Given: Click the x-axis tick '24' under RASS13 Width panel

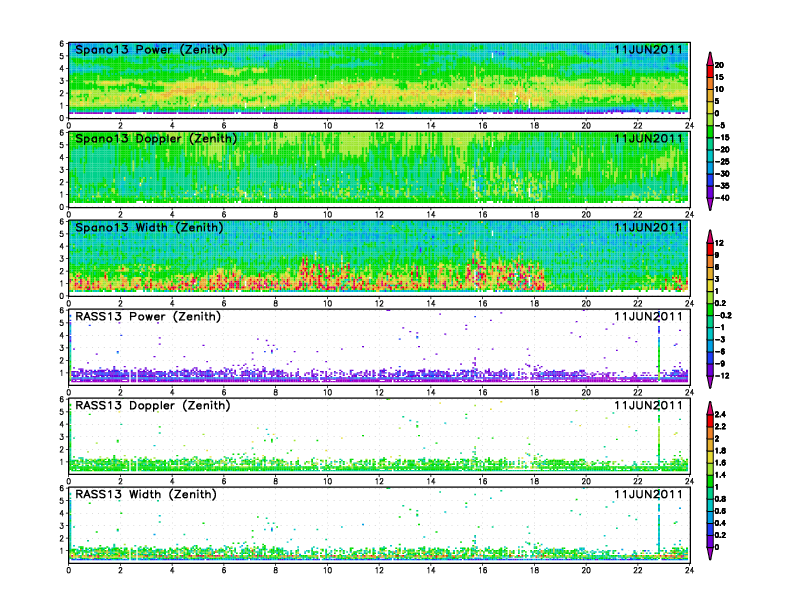Looking at the screenshot, I should [x=689, y=570].
